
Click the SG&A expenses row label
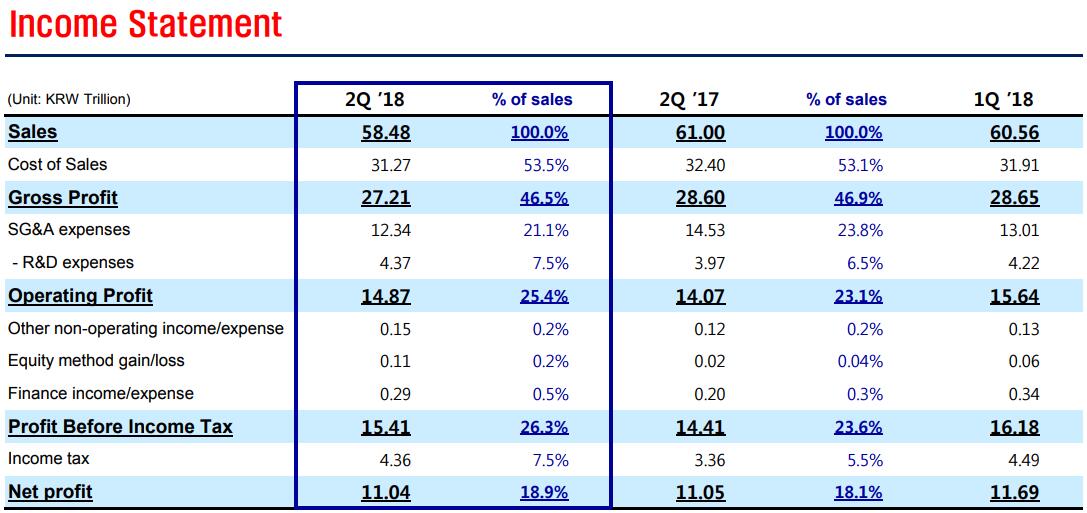pos(69,230)
